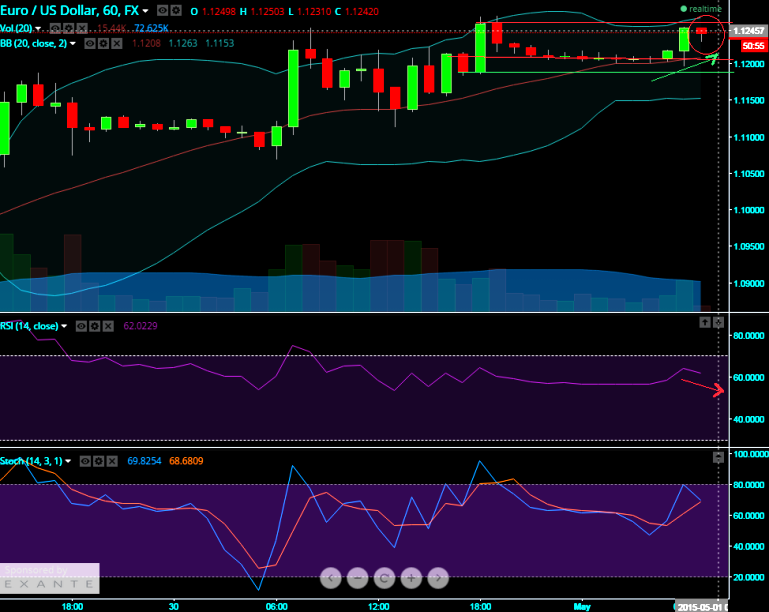The height and width of the screenshot is (612, 769).
Task: Click the close price value 1.12420
Action: point(361,11)
